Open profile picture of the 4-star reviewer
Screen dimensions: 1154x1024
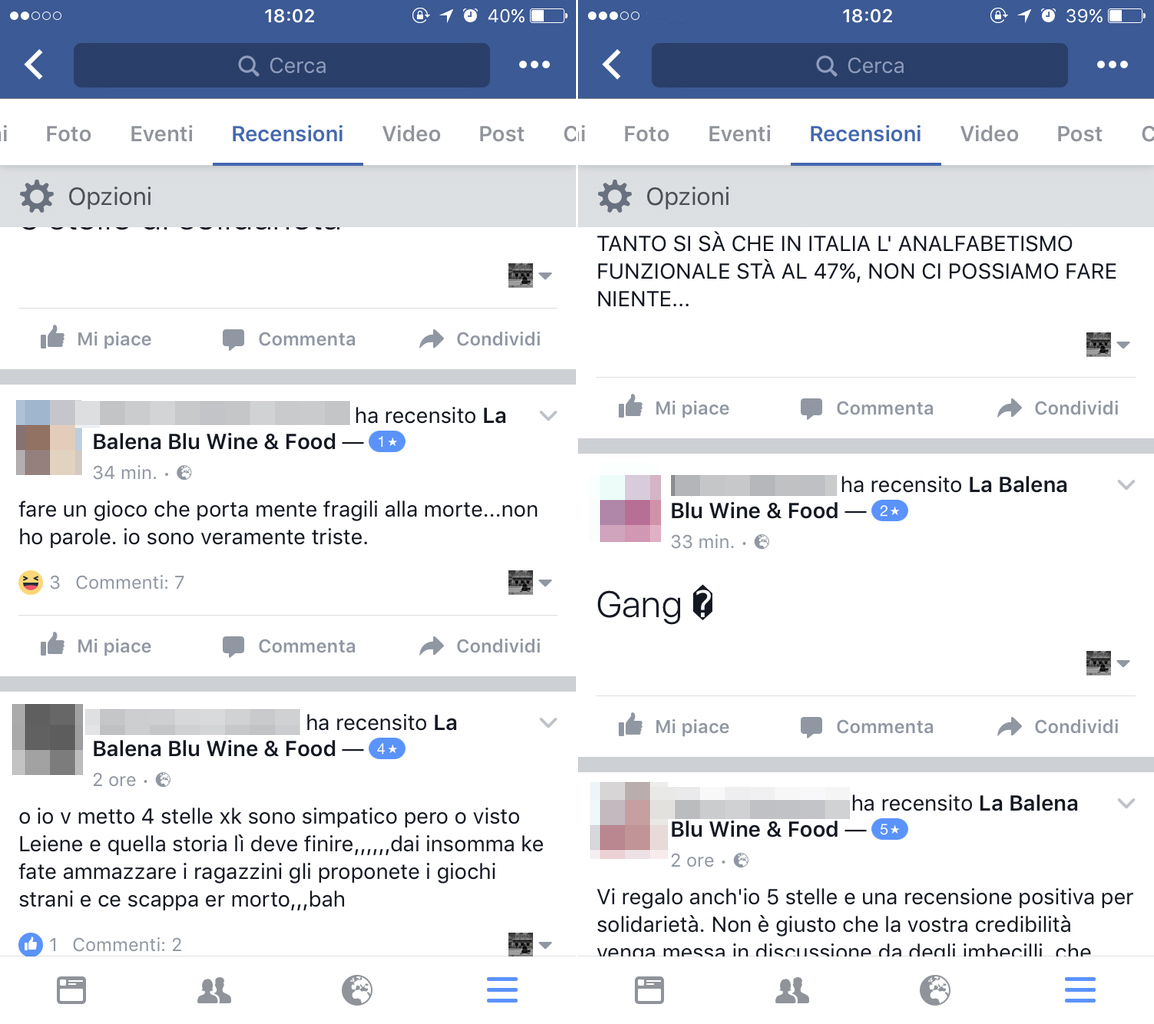click(x=48, y=739)
